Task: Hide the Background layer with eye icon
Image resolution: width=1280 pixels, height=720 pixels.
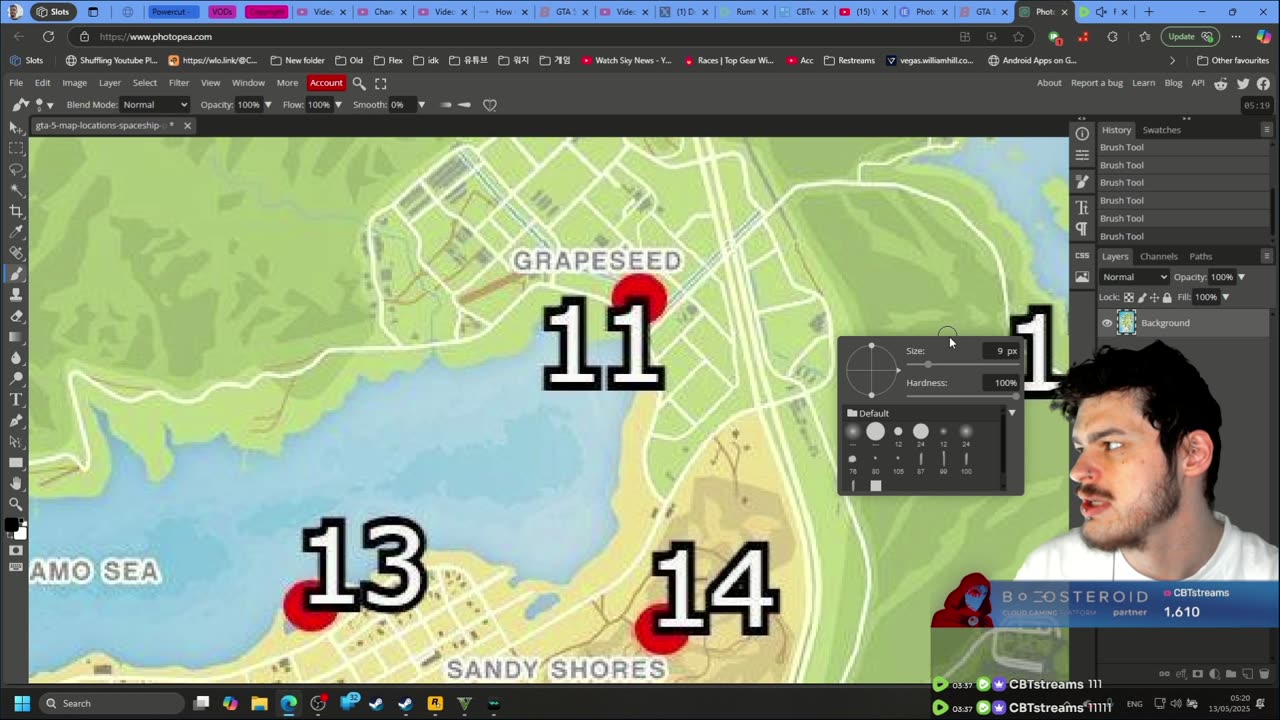Action: pyautogui.click(x=1107, y=323)
